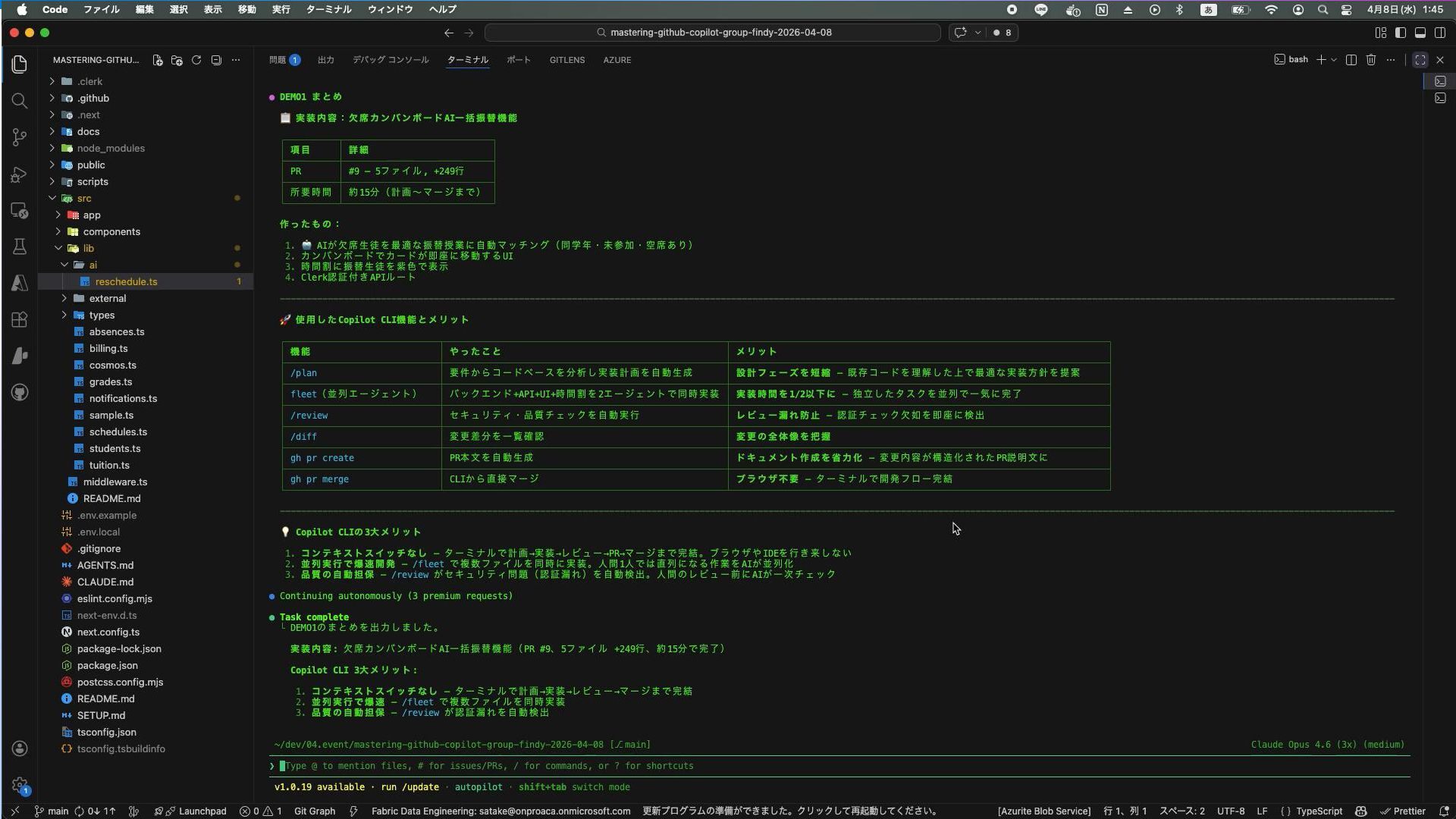The width and height of the screenshot is (1456, 819).
Task: Toggle maximized panel size button
Action: coord(1420,60)
